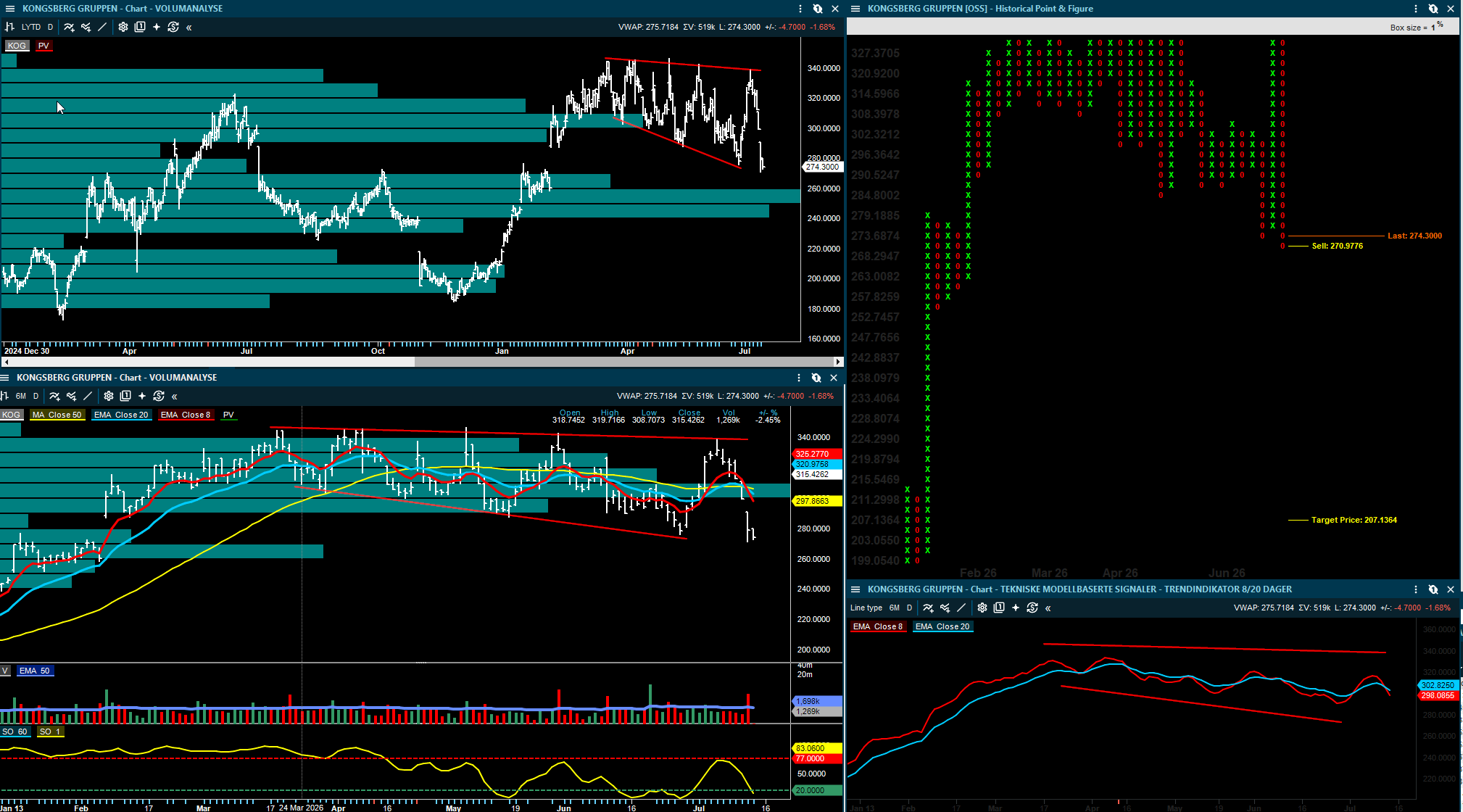1463x812 pixels.
Task: Select trend line tool in top chart
Action: tap(102, 27)
